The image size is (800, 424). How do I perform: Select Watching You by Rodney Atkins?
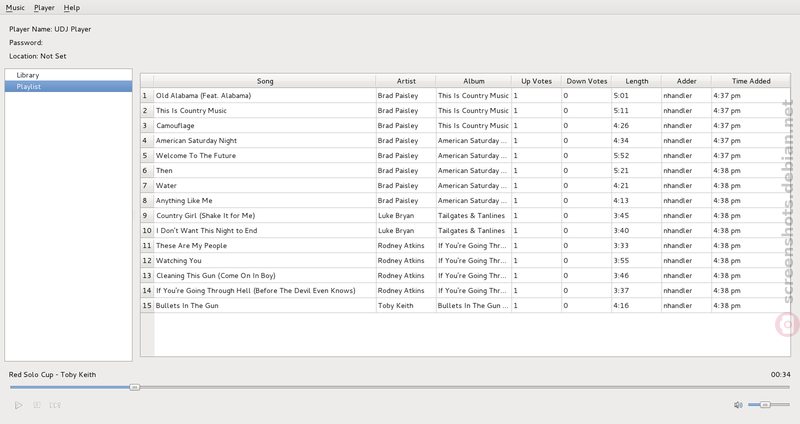(465, 261)
